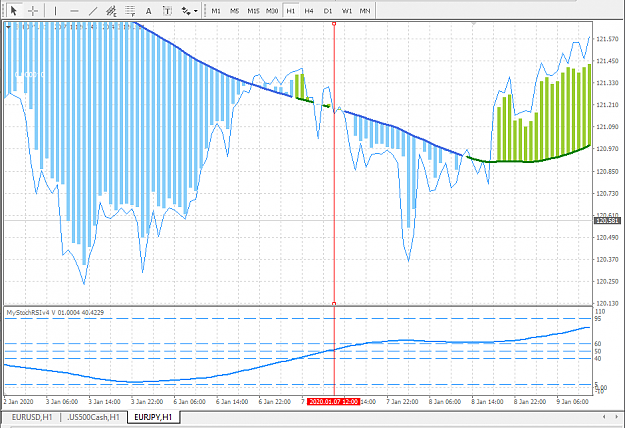Select the EURJPY,H1 chart tab
625x428 pixels.
point(153,417)
